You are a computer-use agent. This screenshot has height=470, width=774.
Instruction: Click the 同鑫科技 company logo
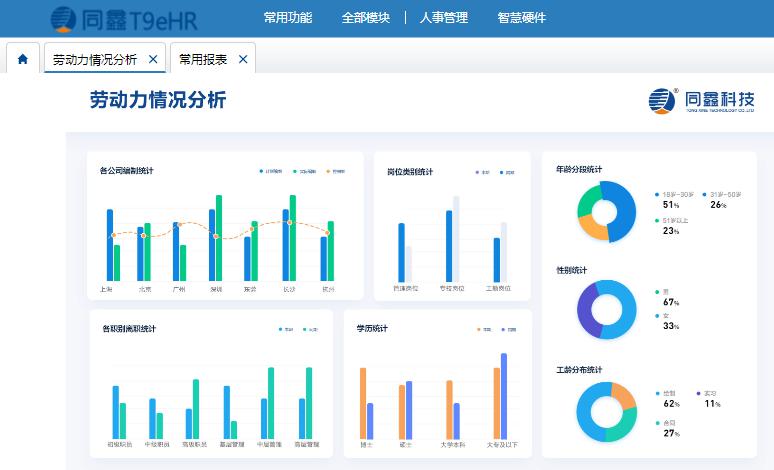pyautogui.click(x=701, y=101)
